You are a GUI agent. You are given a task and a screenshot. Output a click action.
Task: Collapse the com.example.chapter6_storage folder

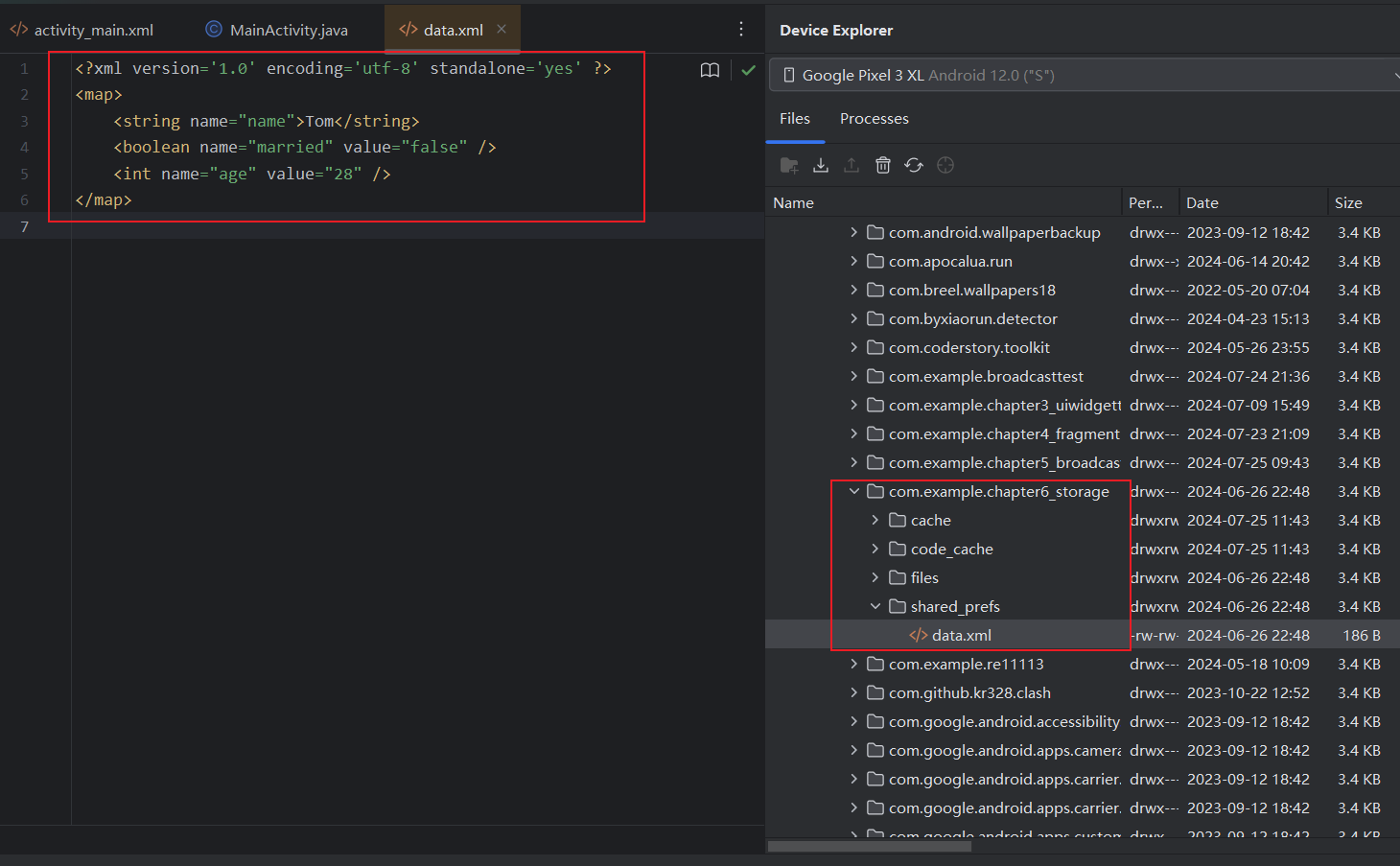[x=853, y=492]
